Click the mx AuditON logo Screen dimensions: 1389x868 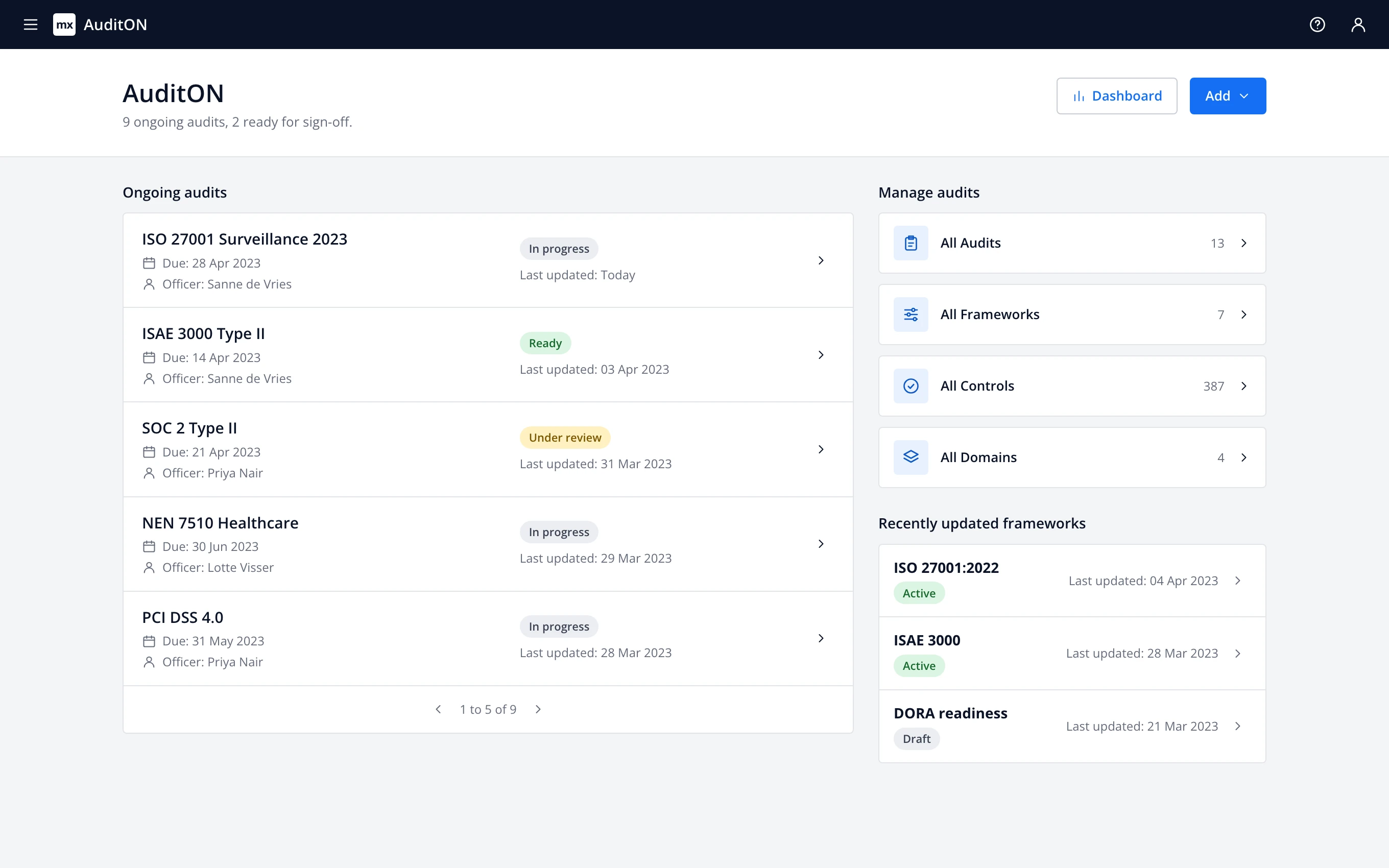coord(100,25)
